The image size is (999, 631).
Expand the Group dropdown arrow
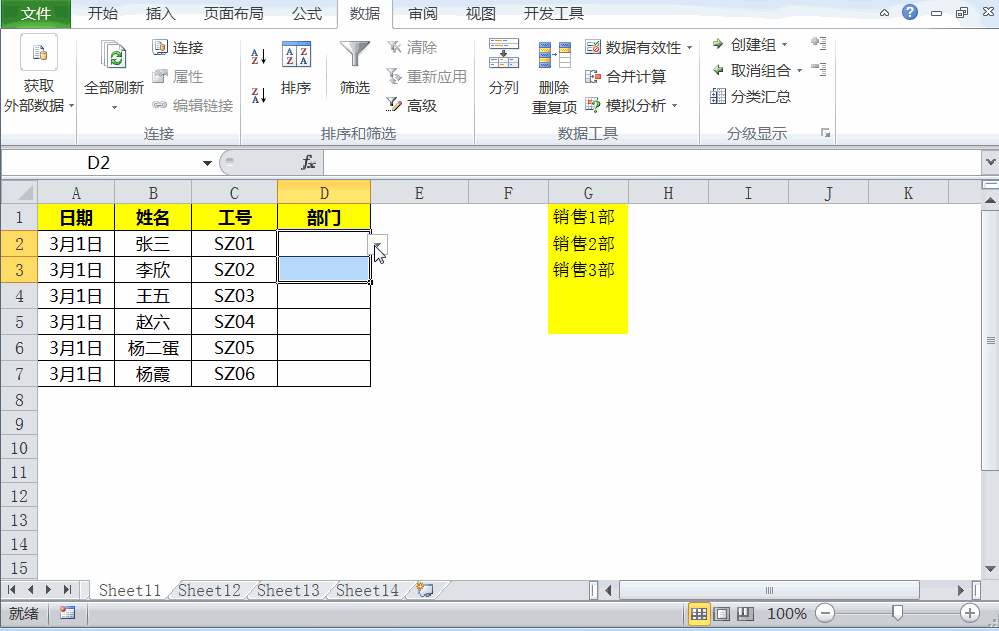[x=784, y=45]
